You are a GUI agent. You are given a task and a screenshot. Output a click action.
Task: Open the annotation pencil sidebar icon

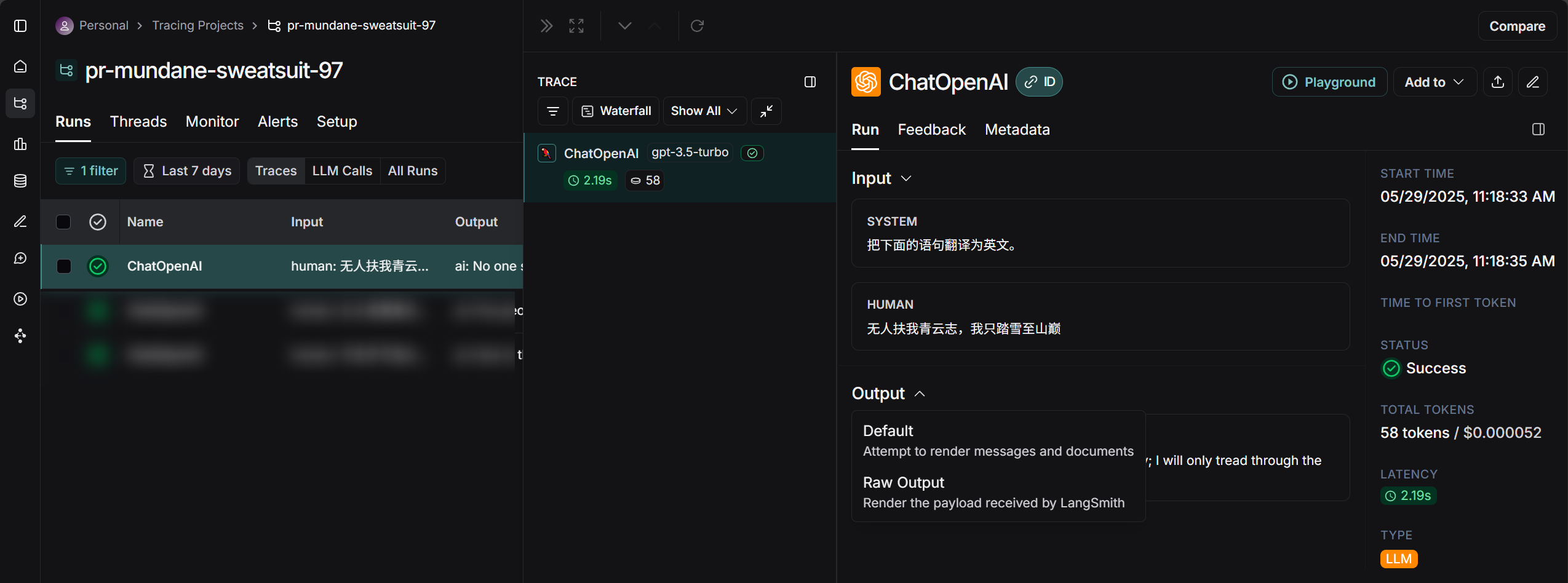pos(20,221)
